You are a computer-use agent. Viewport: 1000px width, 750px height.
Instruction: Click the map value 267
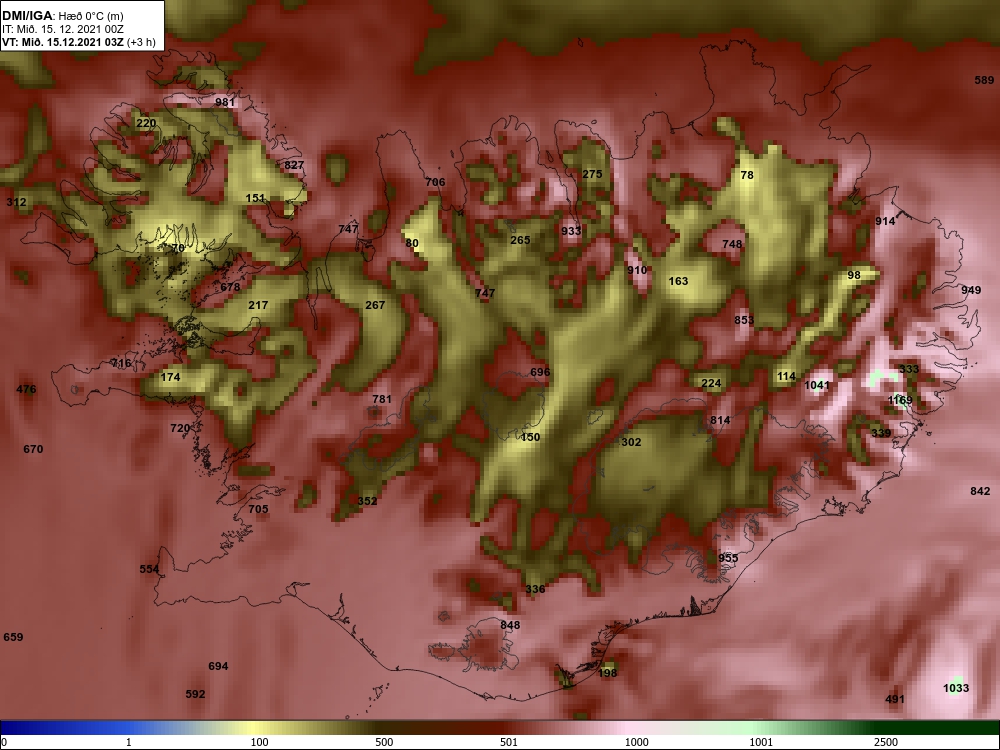click(375, 305)
